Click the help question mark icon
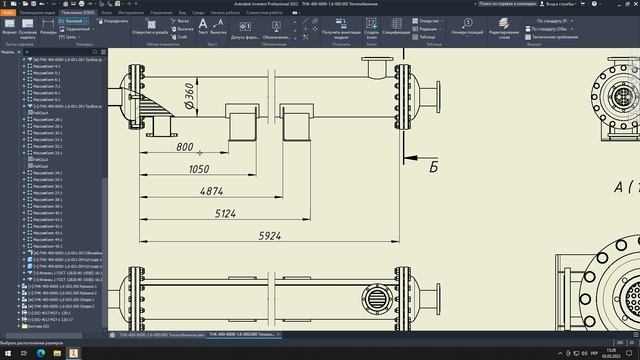 point(594,4)
